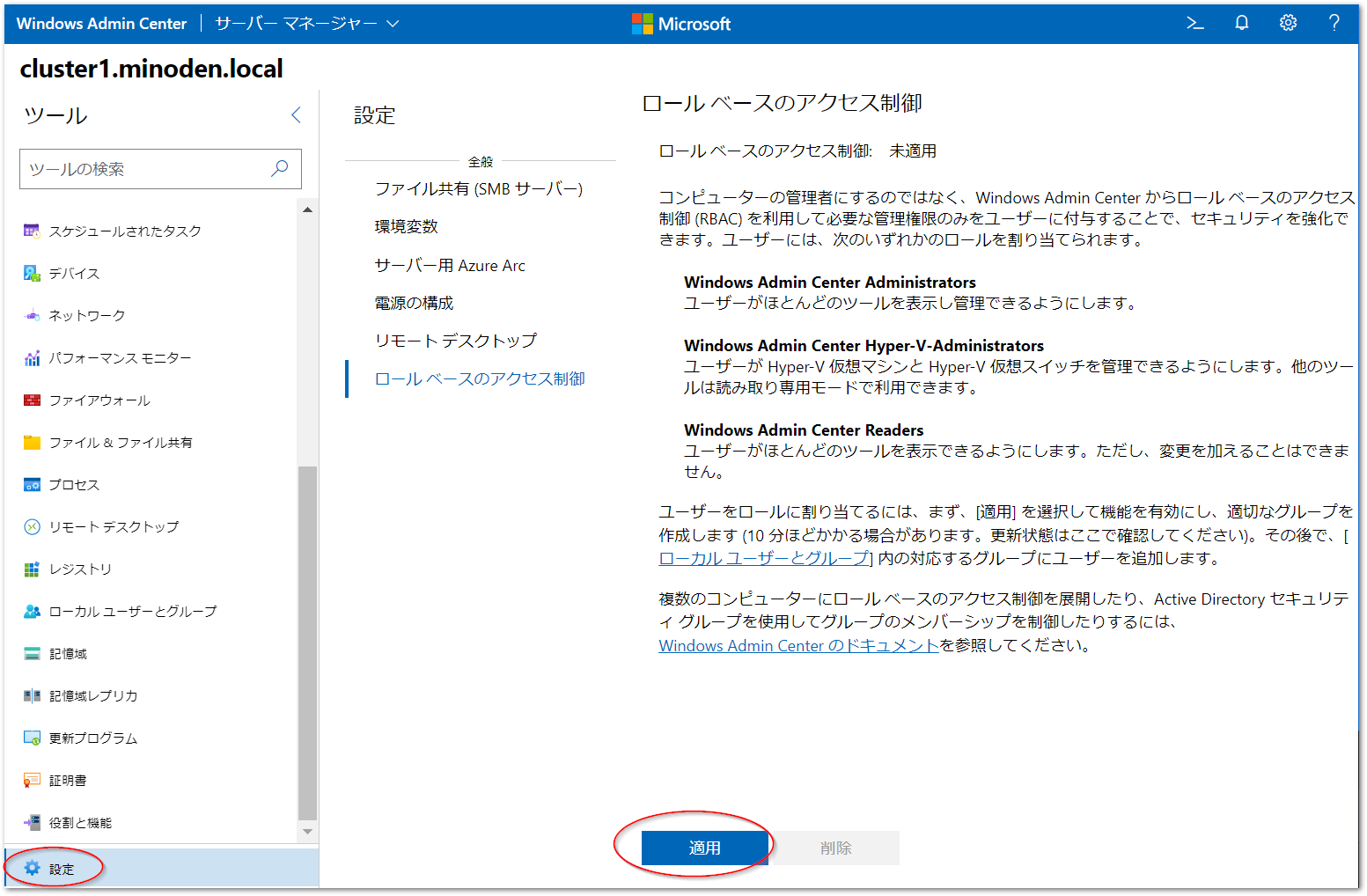The height and width of the screenshot is (896, 1367).
Task: Select サーバー用 Azure Arc settings item
Action: [x=450, y=265]
